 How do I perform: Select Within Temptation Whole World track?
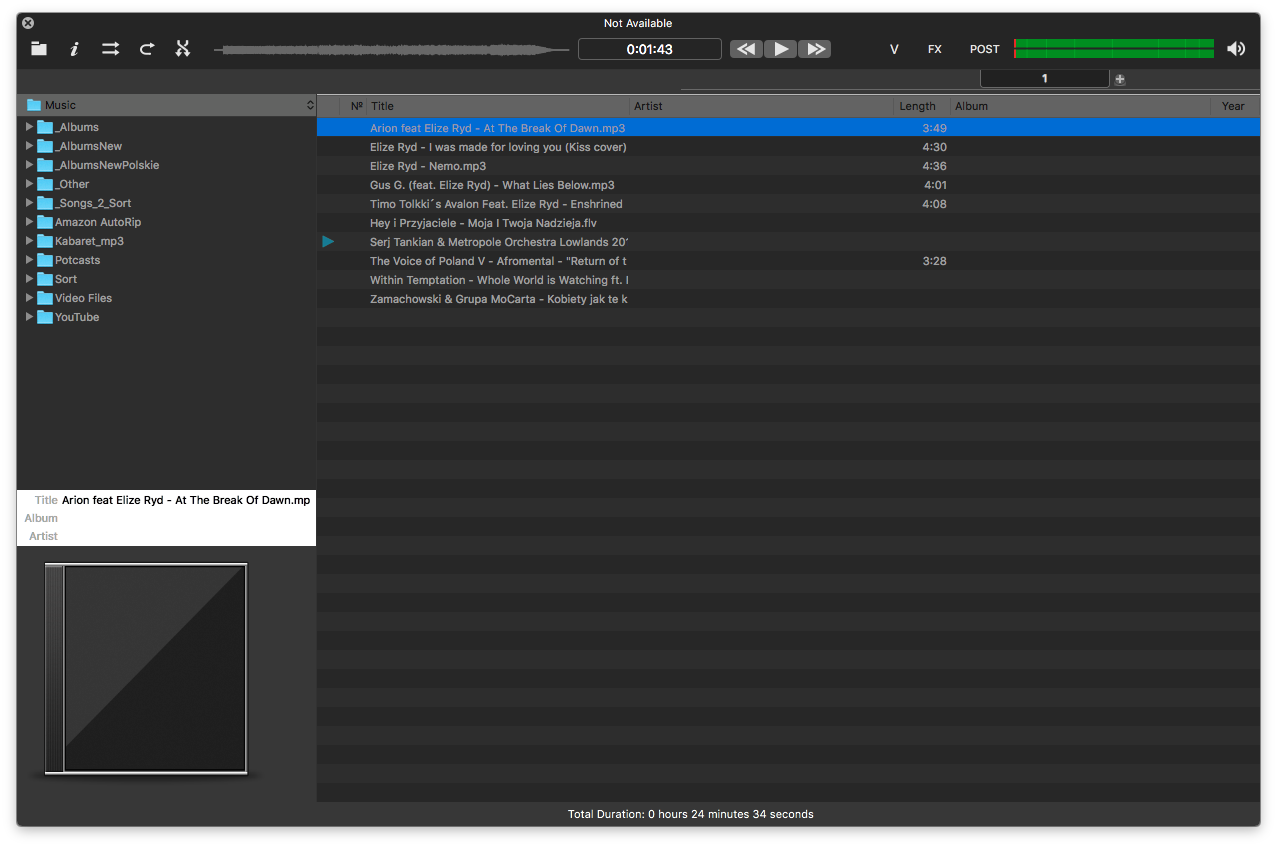788,280
